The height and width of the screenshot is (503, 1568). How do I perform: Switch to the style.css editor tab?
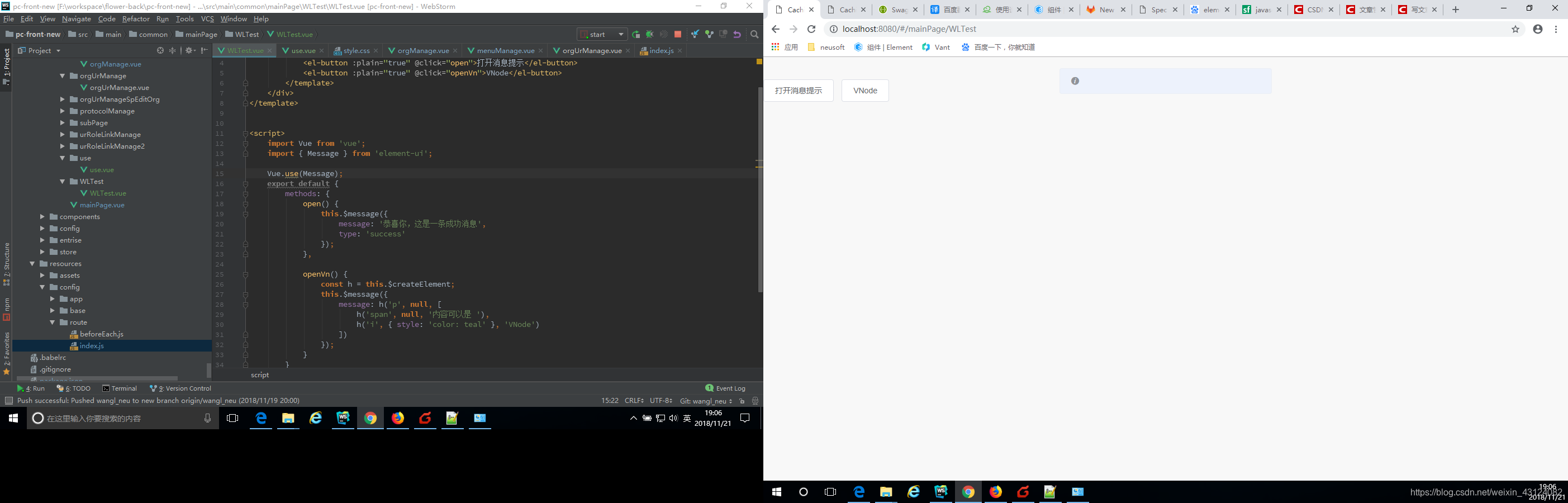point(356,50)
